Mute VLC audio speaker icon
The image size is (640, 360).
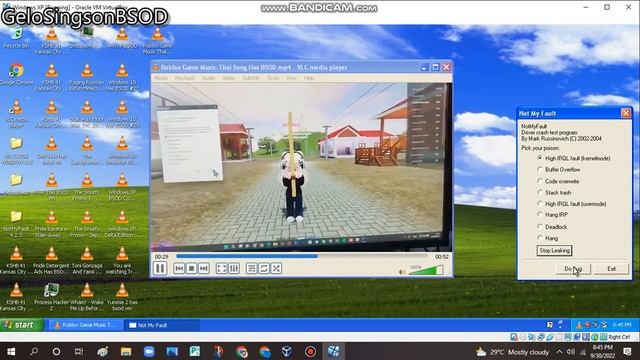pos(402,272)
